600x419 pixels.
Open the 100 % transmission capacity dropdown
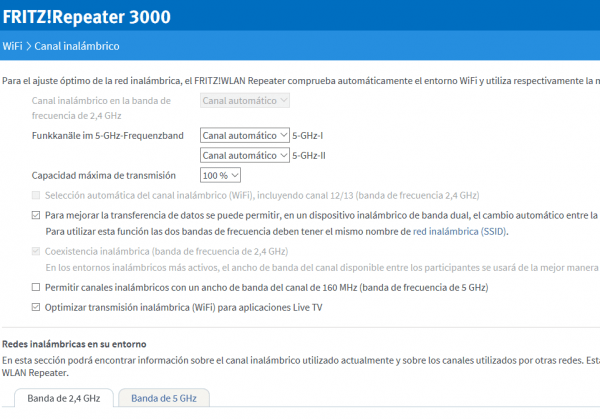(x=220, y=175)
